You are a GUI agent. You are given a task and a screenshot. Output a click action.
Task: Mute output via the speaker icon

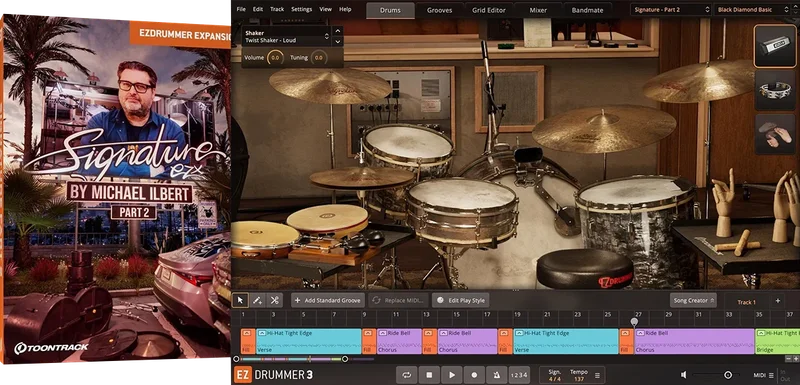(683, 375)
